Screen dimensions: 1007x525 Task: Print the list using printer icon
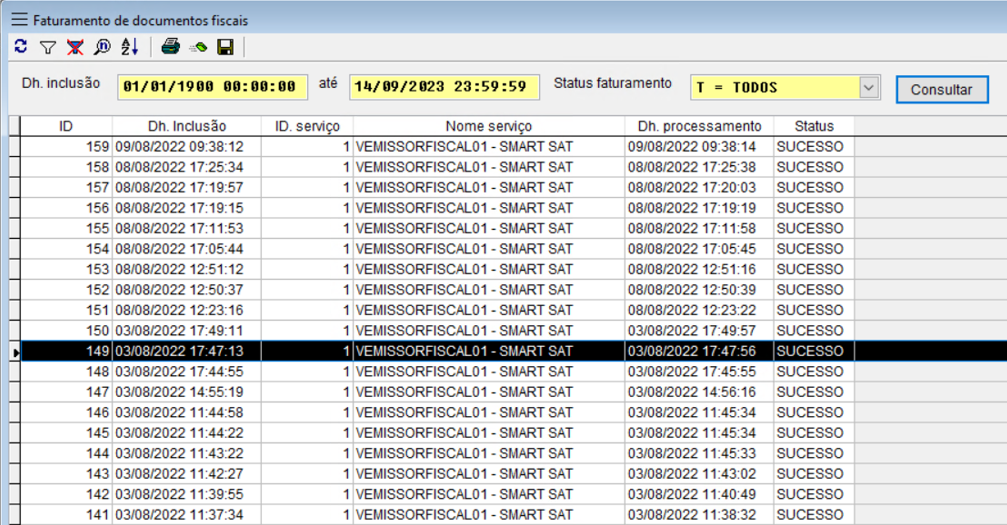pos(171,47)
